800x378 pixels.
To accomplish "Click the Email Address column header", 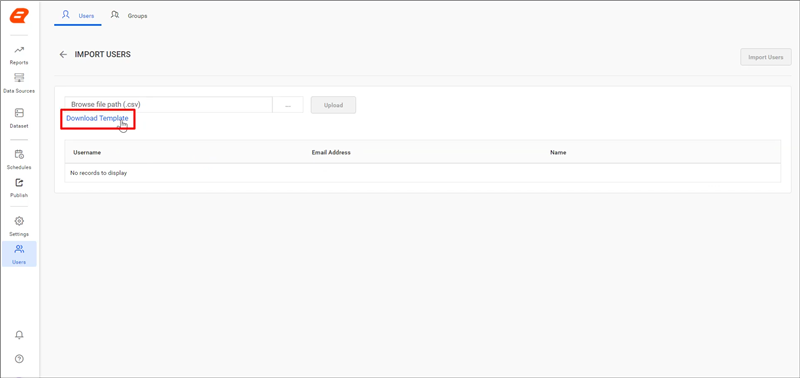I will pyautogui.click(x=331, y=153).
